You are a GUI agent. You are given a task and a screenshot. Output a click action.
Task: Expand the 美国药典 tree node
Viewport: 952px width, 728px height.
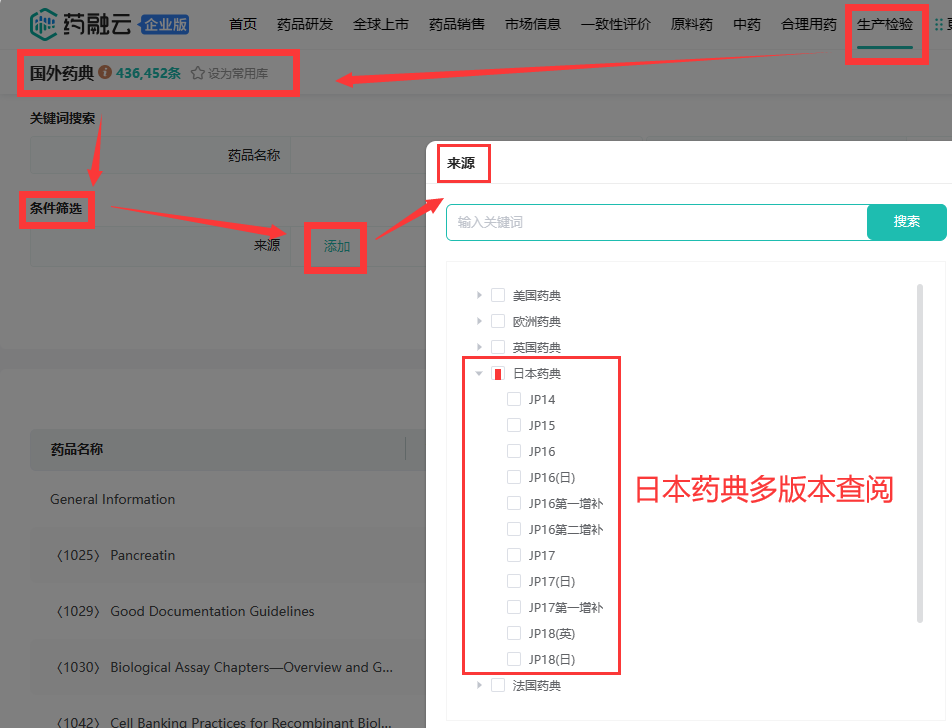click(479, 295)
